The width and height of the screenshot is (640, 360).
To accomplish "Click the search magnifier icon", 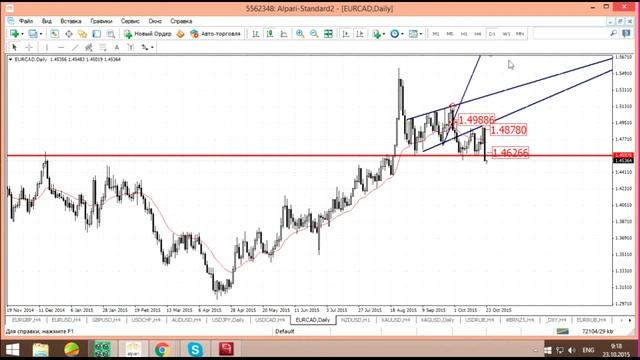I will 613,33.
